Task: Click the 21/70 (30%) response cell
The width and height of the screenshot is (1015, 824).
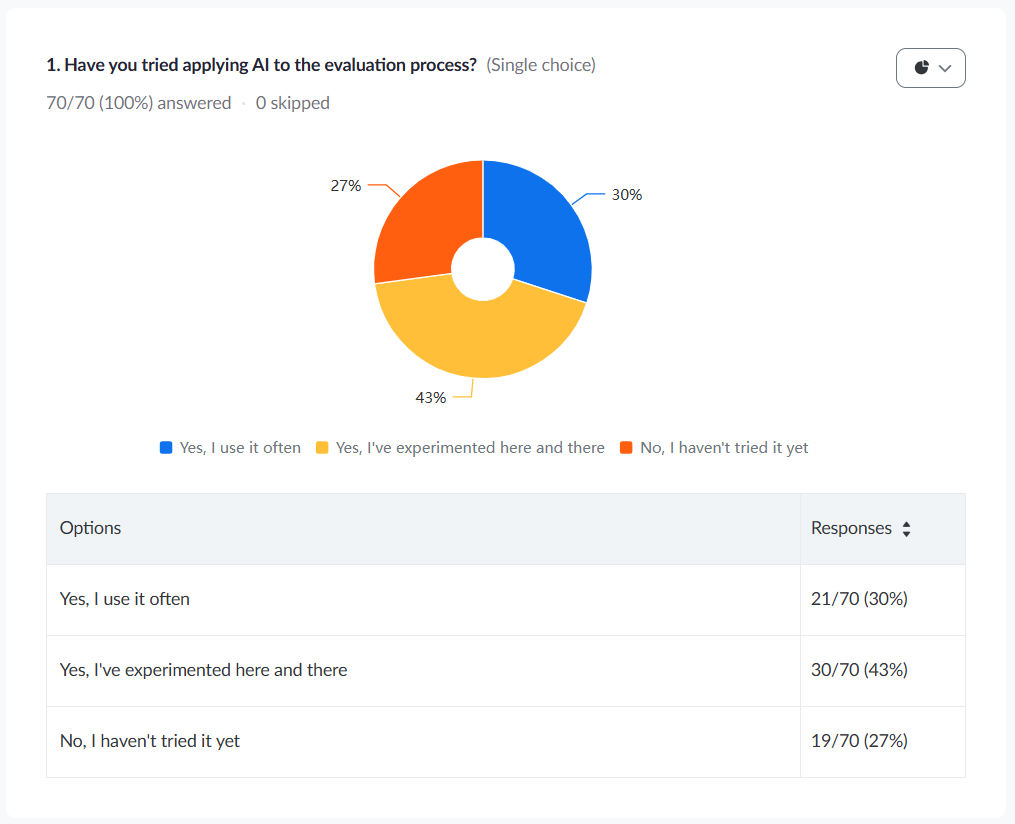Action: (859, 599)
